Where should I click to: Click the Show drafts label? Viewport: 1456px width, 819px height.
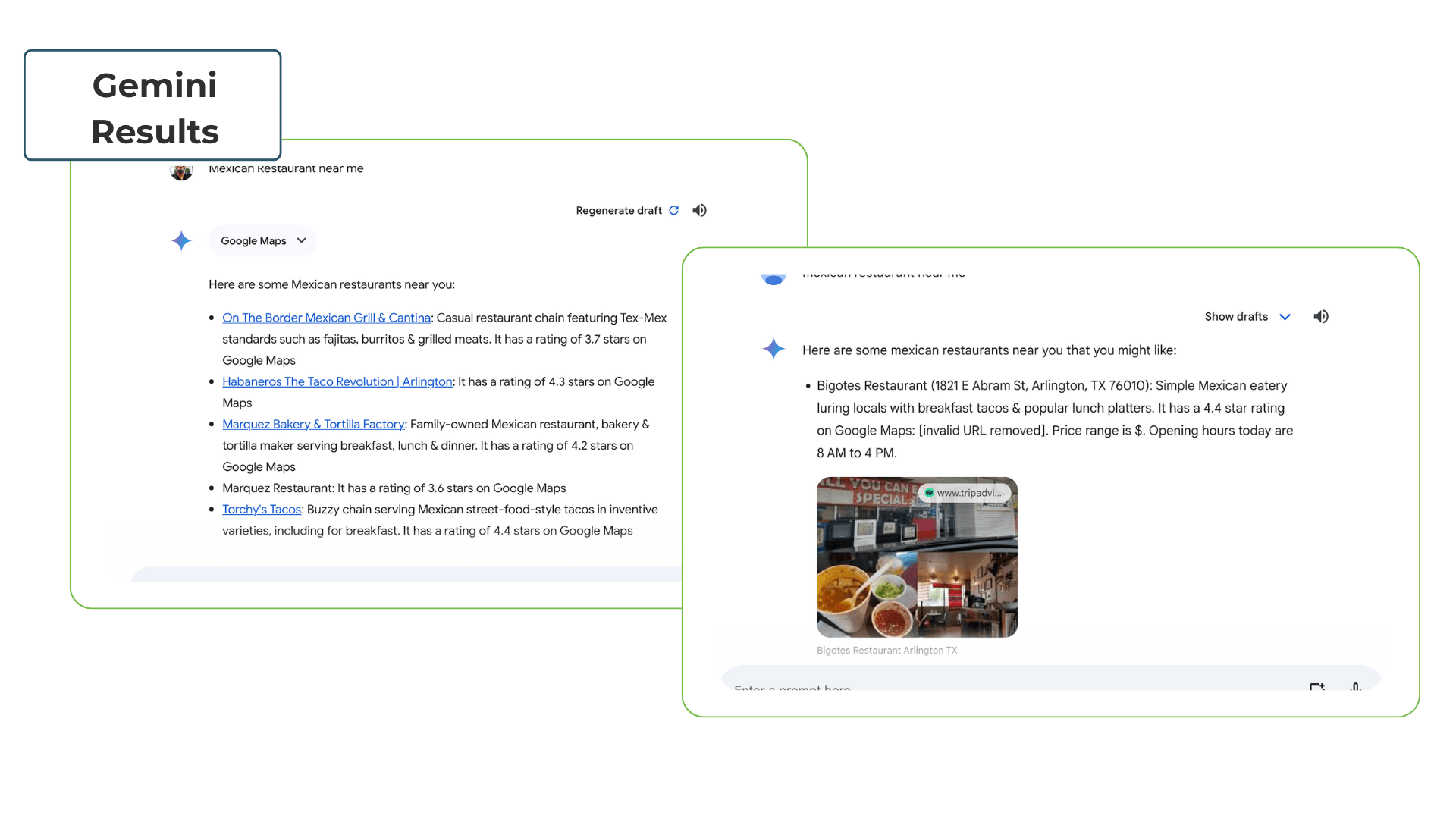pos(1235,316)
